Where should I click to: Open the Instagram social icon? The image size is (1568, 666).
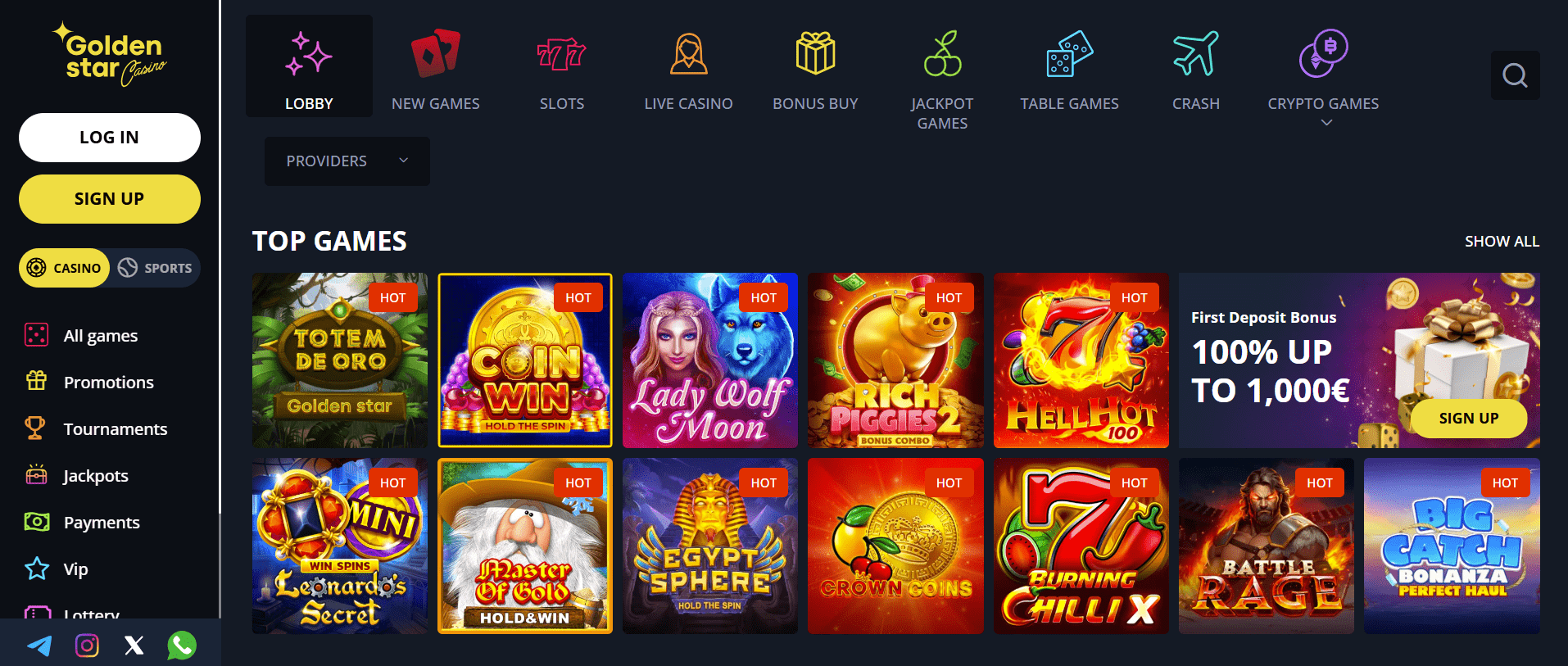[x=87, y=646]
